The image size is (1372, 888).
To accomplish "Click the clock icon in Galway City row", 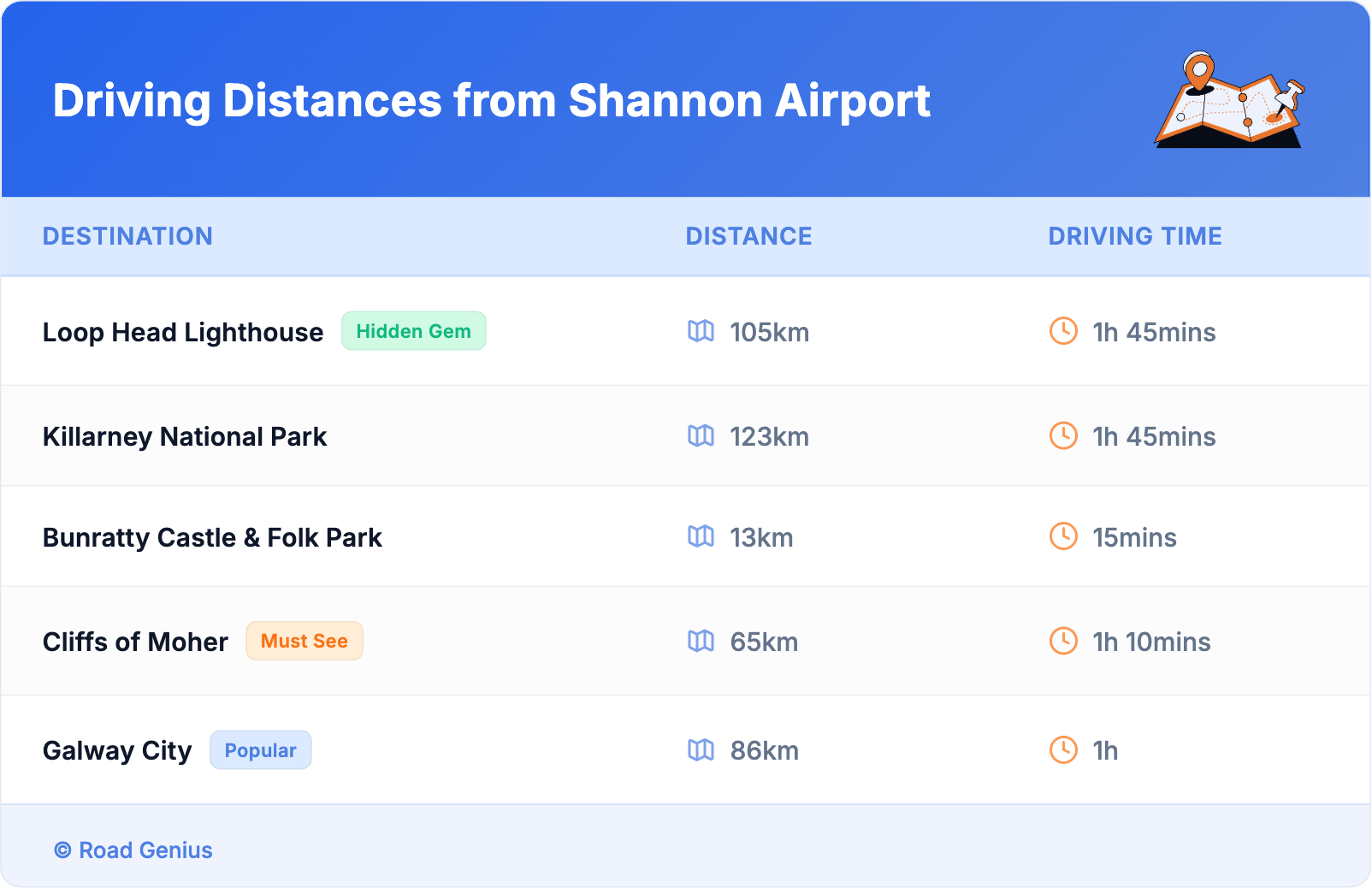I will [x=1063, y=750].
